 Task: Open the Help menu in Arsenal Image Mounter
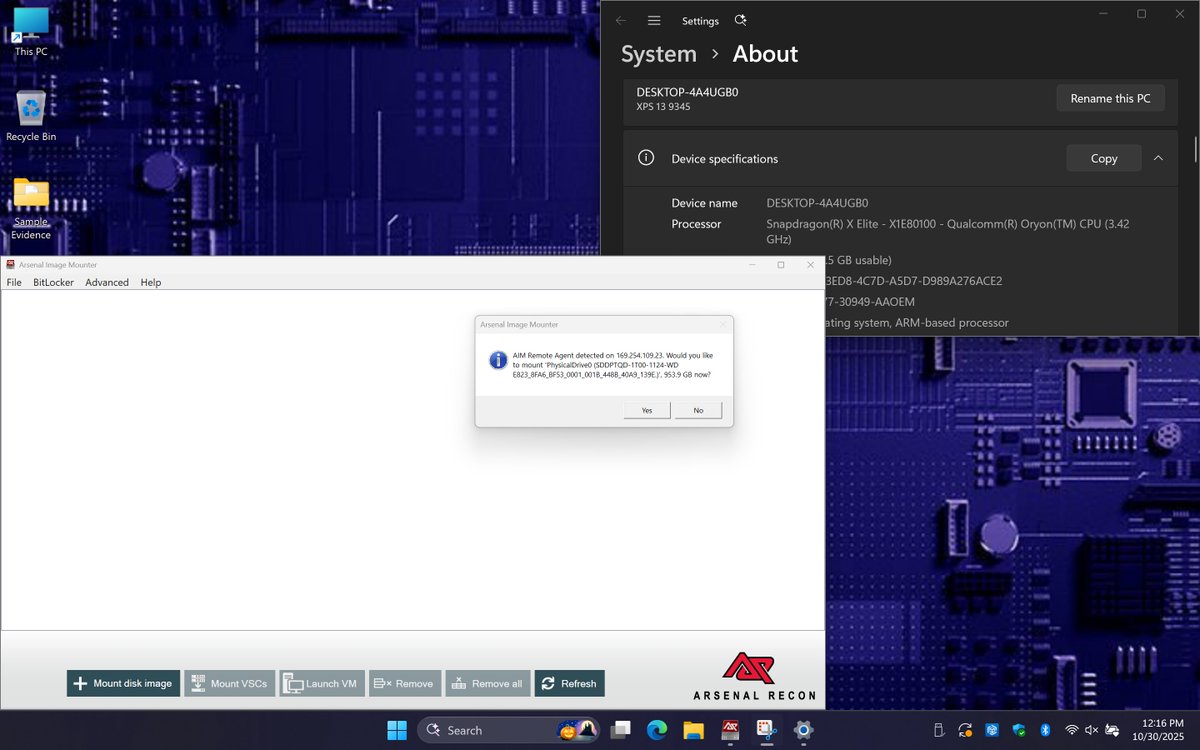coord(150,282)
